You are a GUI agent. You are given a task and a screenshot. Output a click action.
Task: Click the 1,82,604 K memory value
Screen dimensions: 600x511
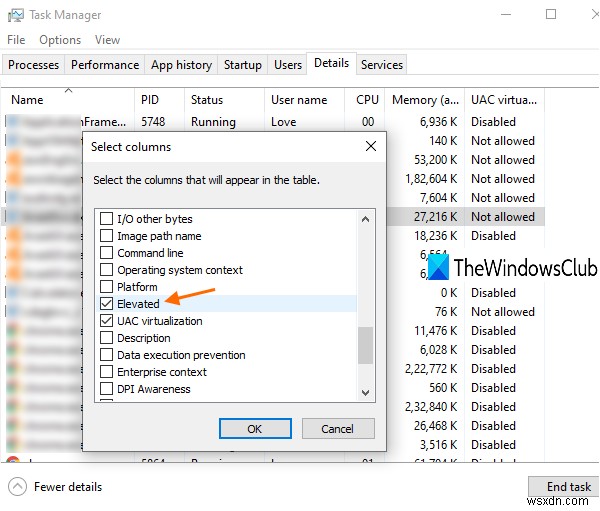click(x=431, y=179)
